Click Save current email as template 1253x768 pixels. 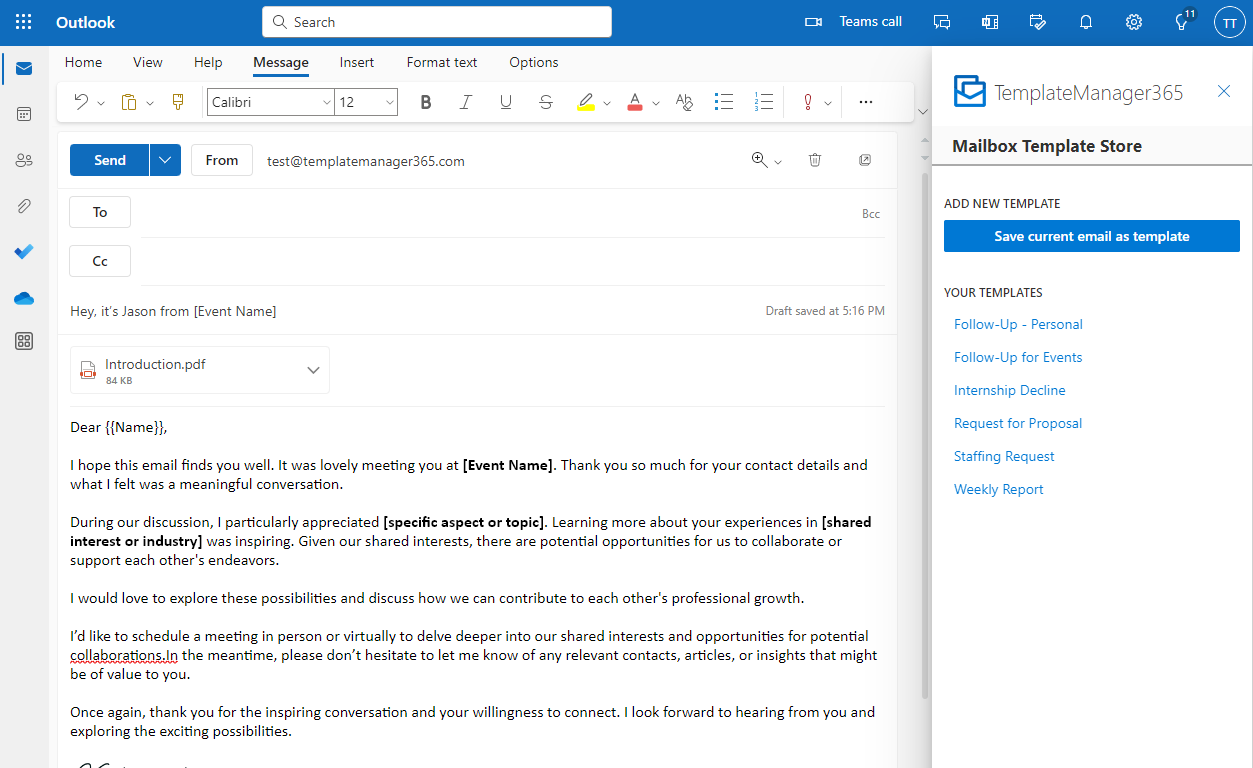(x=1091, y=236)
